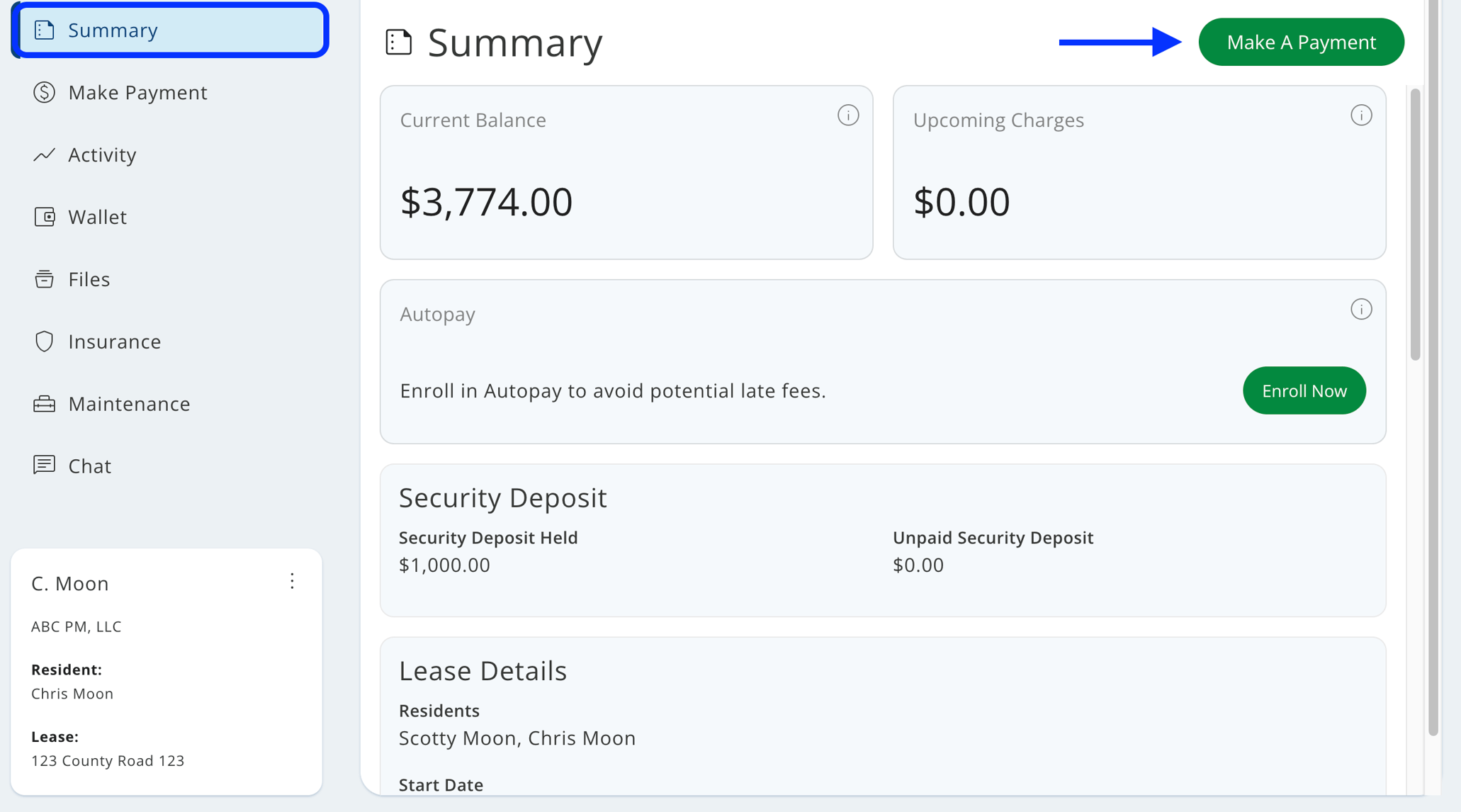Image resolution: width=1461 pixels, height=812 pixels.
Task: Click the Upcoming Charges info icon
Action: pos(1361,115)
